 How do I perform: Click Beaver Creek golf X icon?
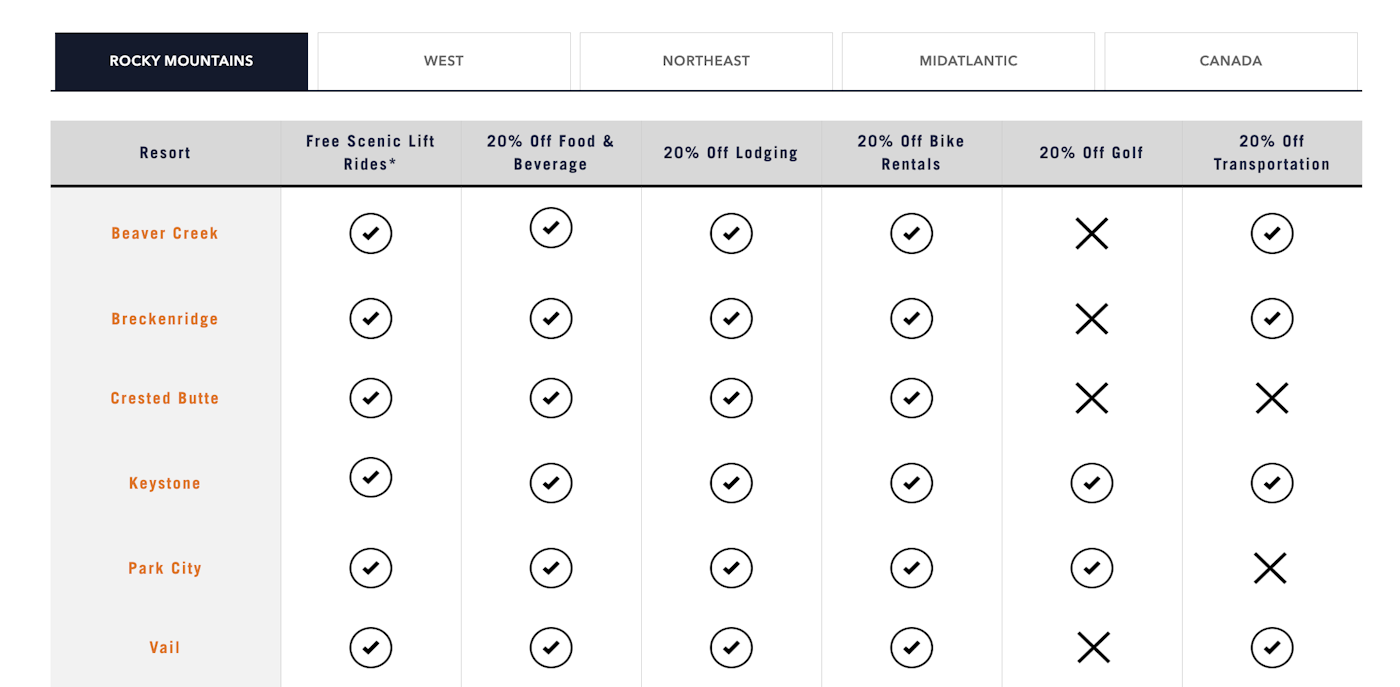(1091, 234)
